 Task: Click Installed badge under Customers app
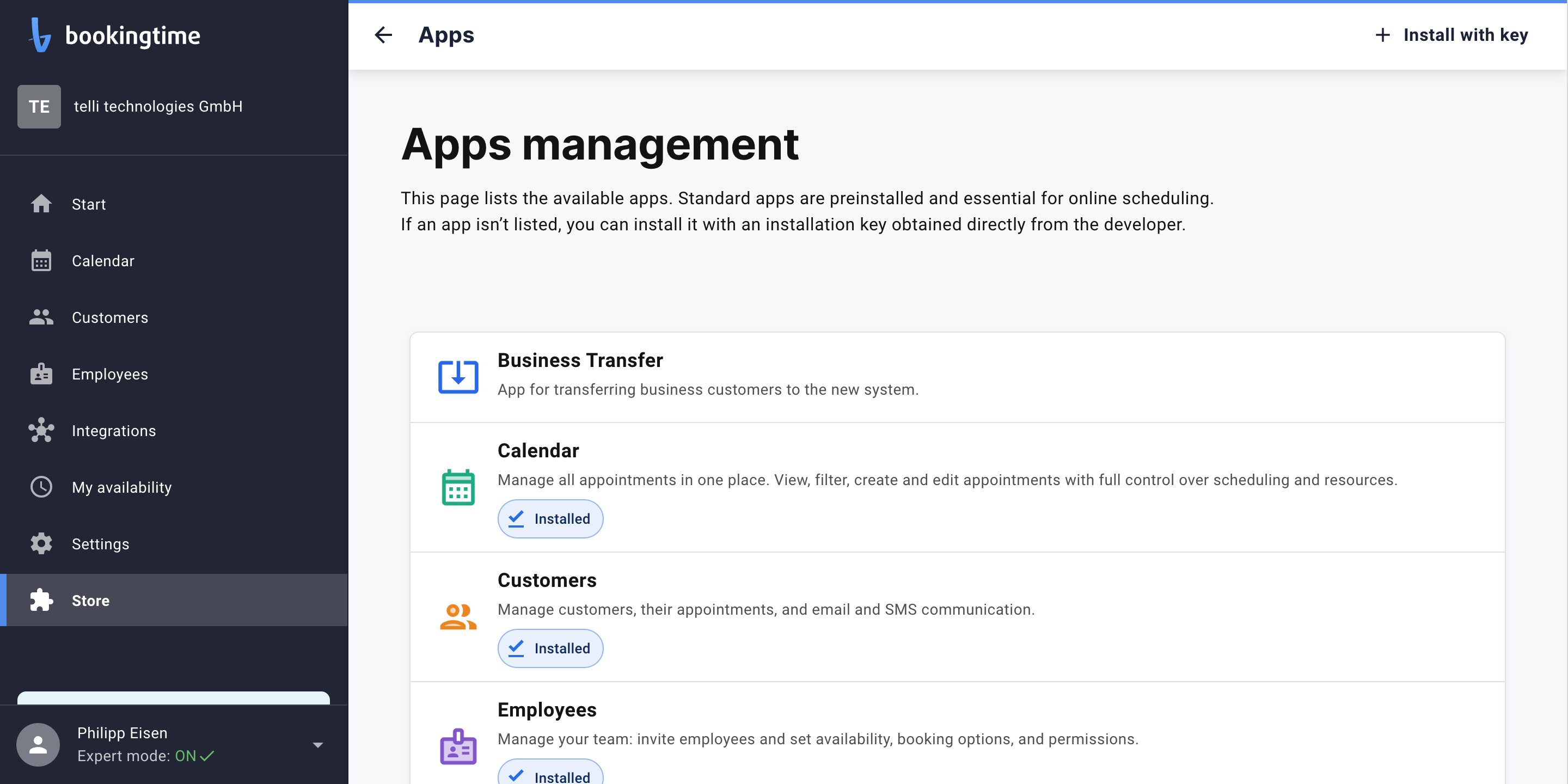click(550, 648)
